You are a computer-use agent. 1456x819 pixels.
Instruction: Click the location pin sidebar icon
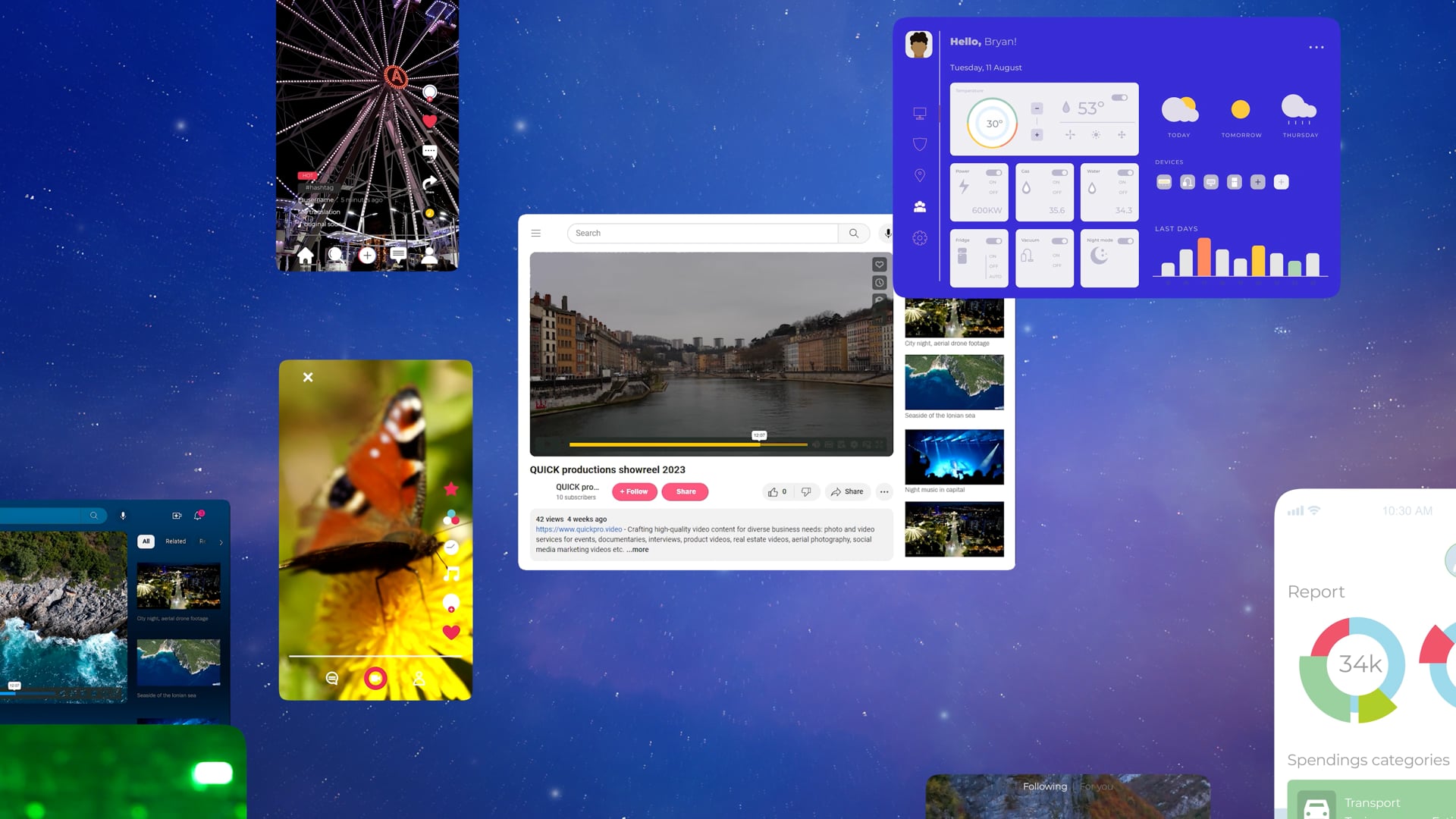pyautogui.click(x=919, y=175)
